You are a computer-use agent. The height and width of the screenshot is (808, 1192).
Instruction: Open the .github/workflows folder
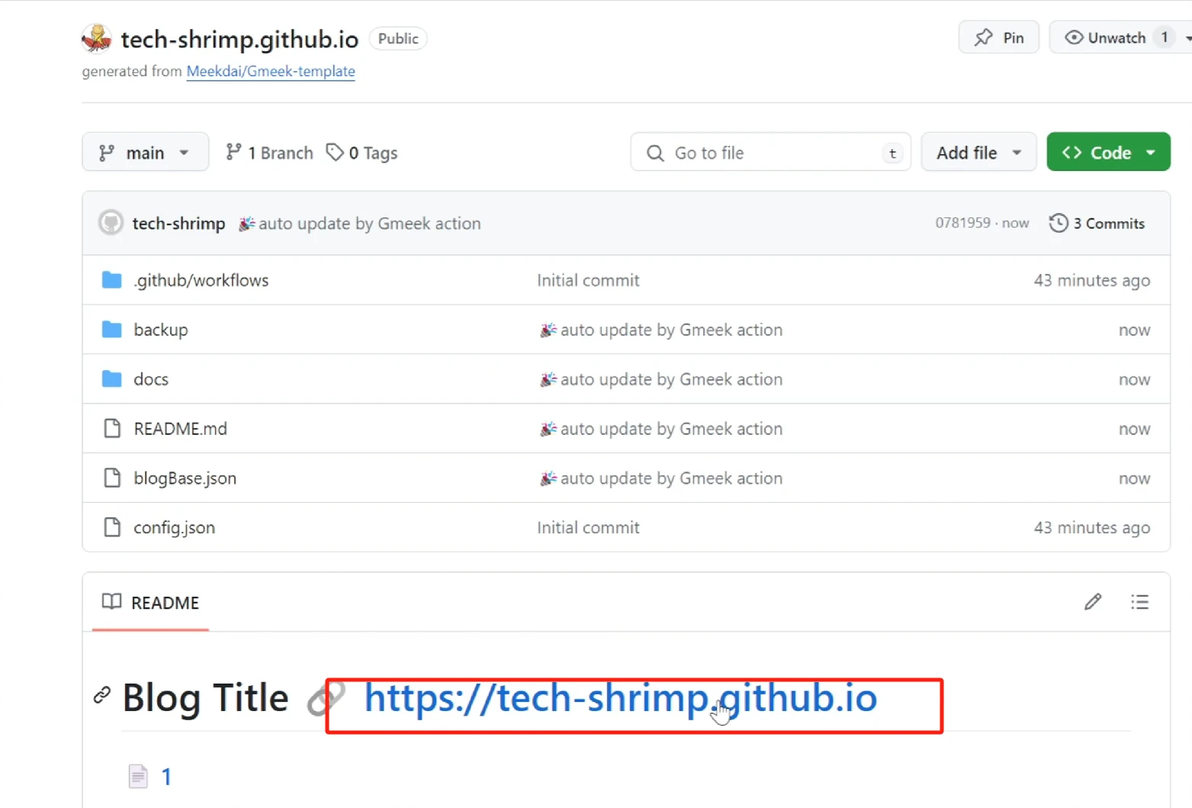click(x=201, y=280)
